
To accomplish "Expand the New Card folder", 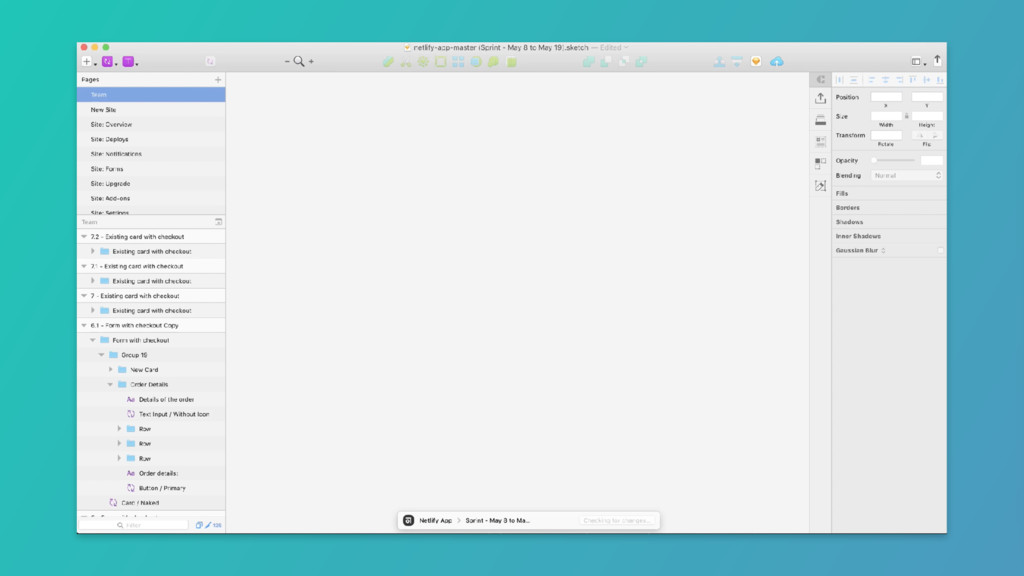I will [110, 370].
